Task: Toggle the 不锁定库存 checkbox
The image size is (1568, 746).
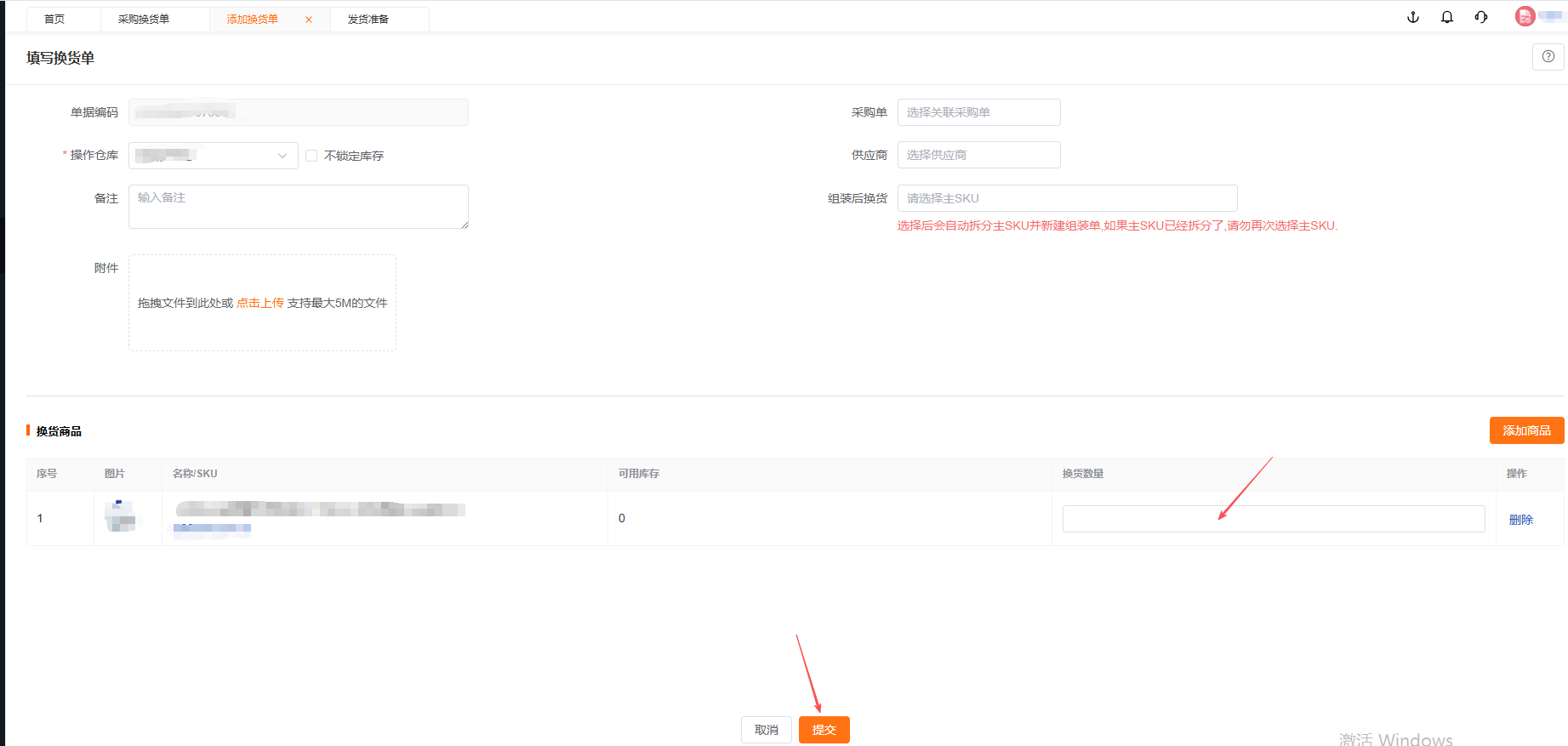Action: 311,156
